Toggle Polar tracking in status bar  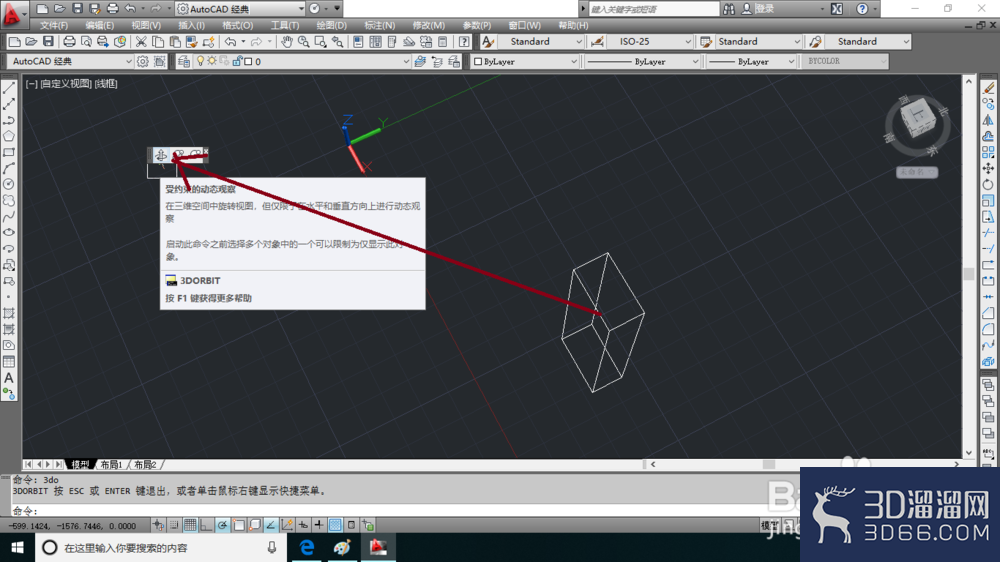point(222,526)
